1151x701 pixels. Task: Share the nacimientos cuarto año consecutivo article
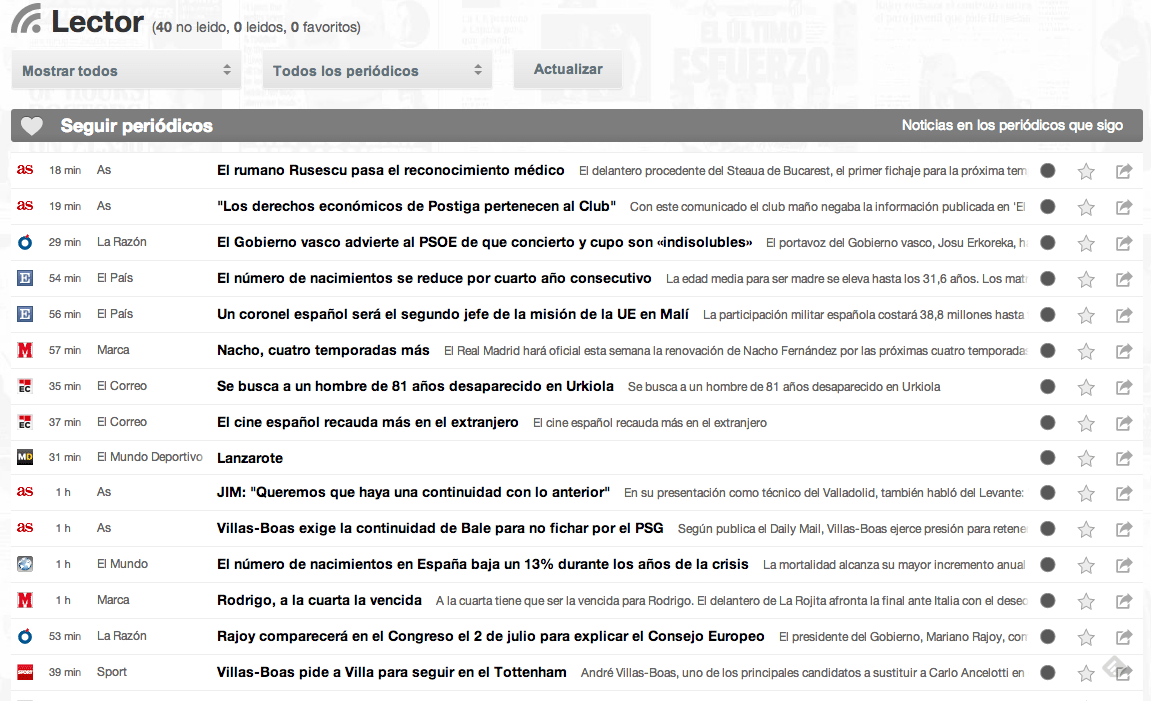tap(1124, 279)
